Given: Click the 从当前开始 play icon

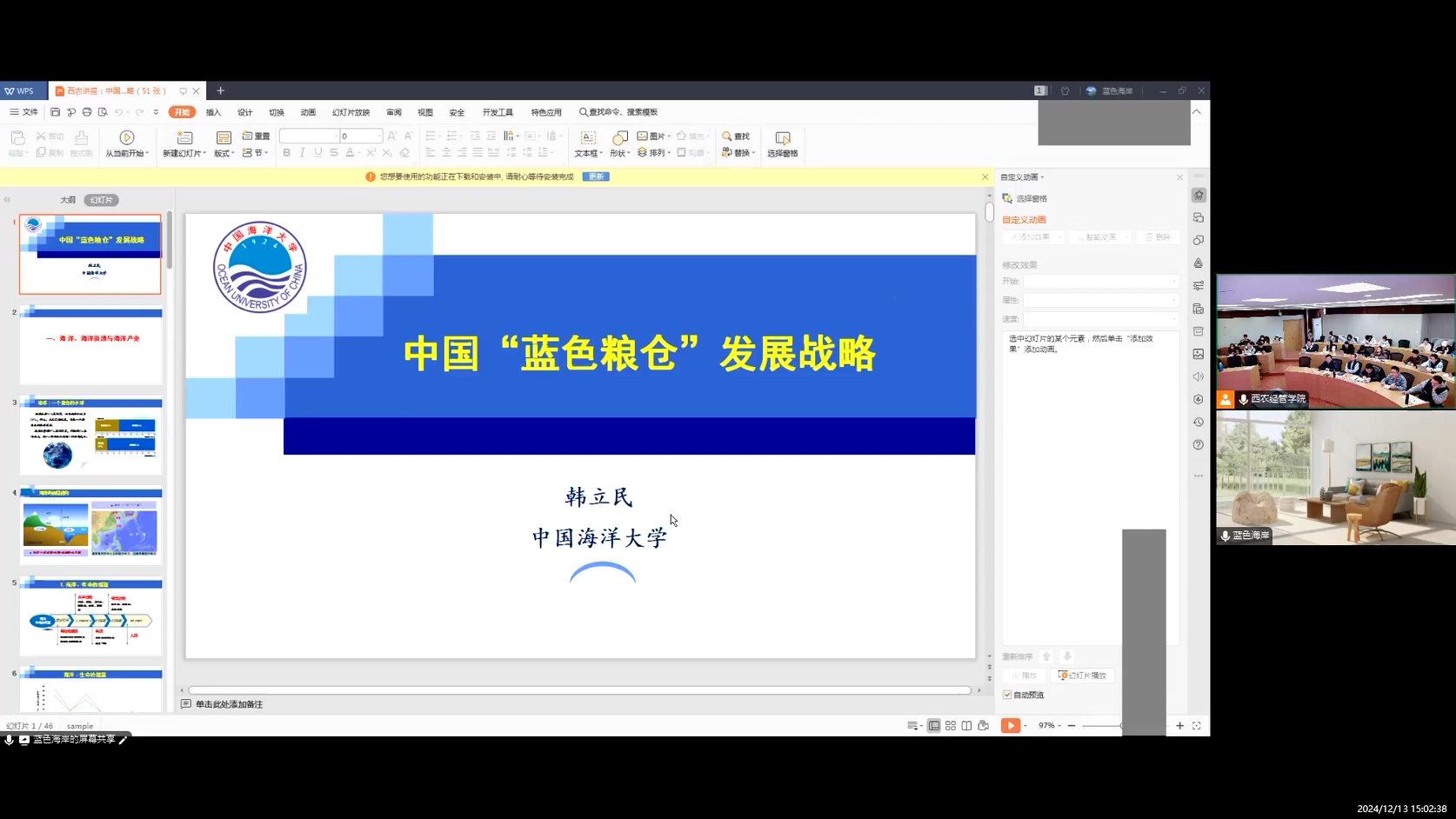Looking at the screenshot, I should [x=127, y=137].
